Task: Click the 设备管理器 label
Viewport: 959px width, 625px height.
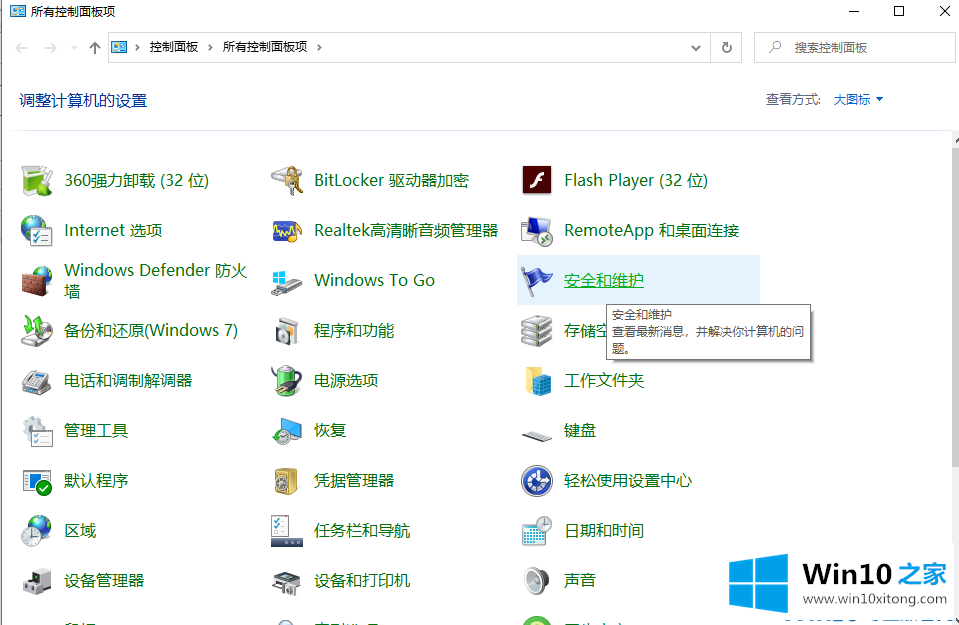Action: (x=104, y=580)
